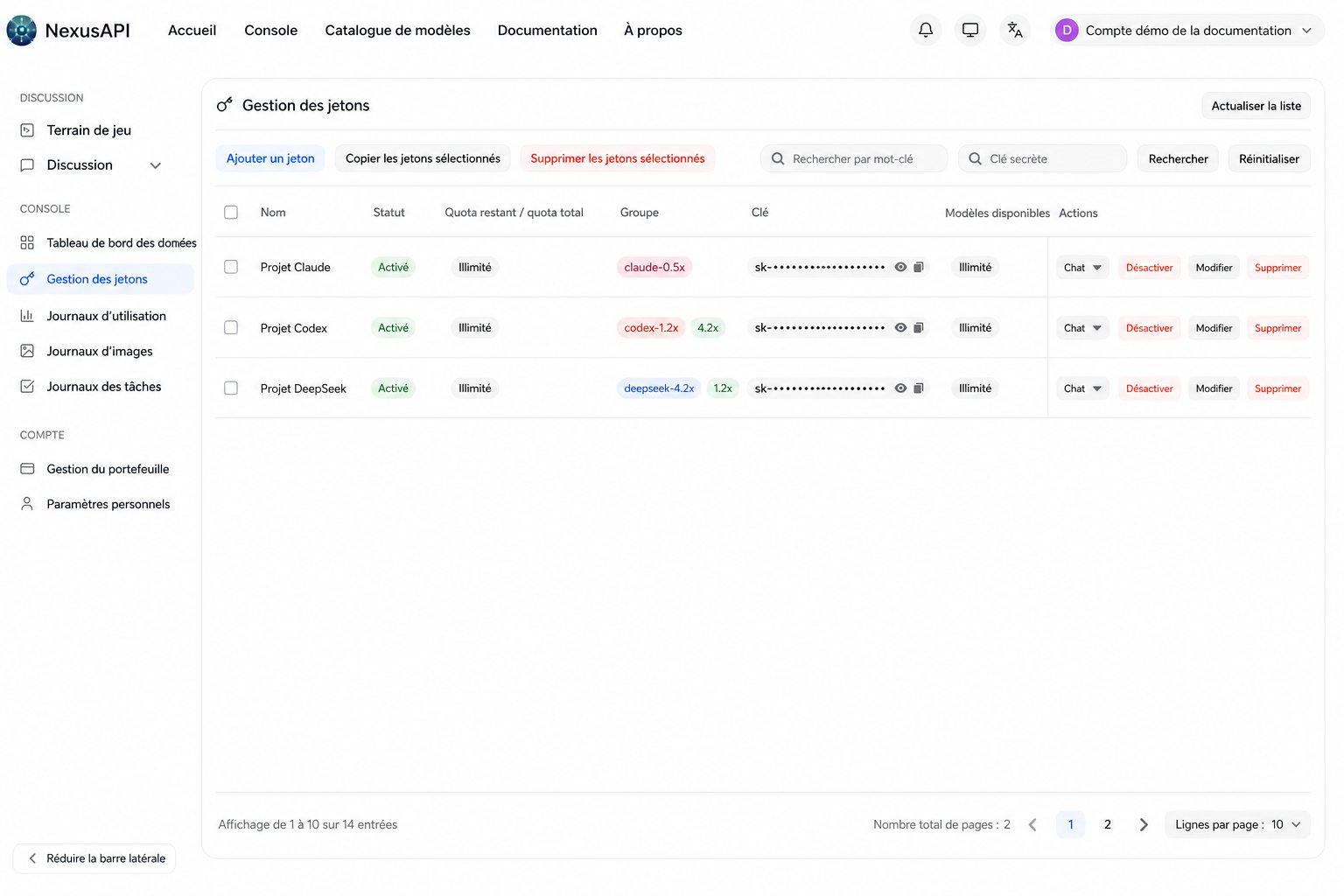Open the Accueil top menu
The image size is (1344, 896).
192,30
